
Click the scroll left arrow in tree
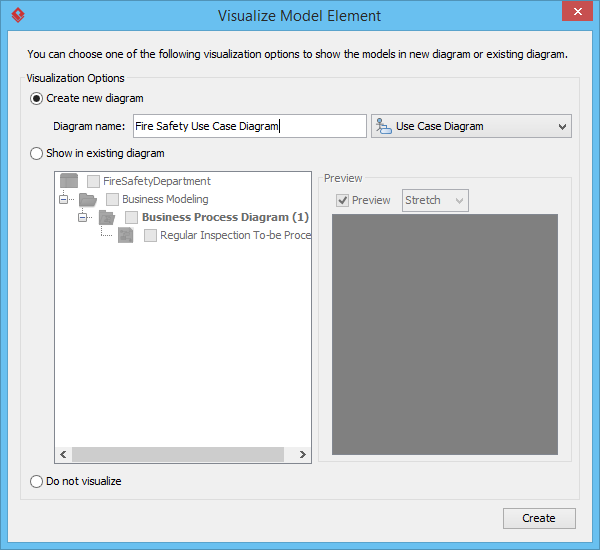click(64, 454)
